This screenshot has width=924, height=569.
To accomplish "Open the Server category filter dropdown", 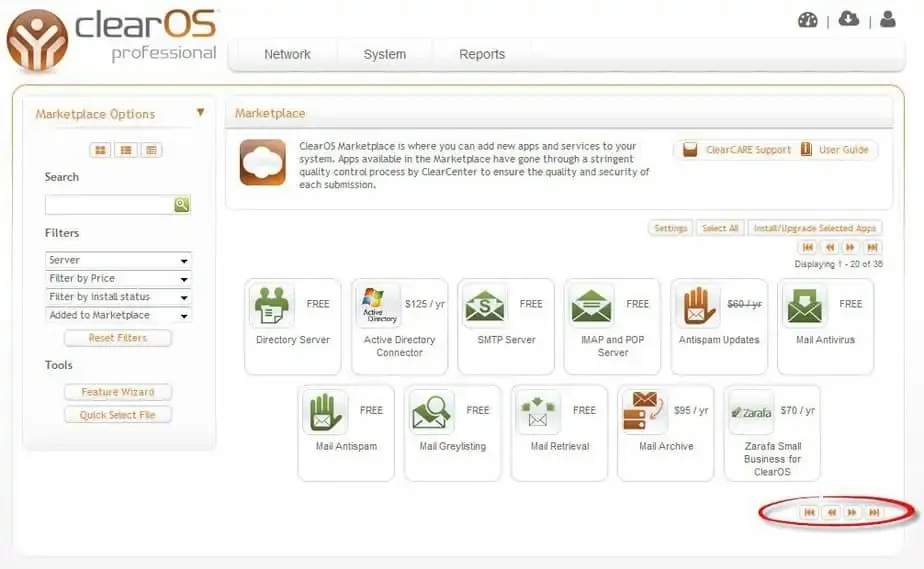I will pos(118,260).
